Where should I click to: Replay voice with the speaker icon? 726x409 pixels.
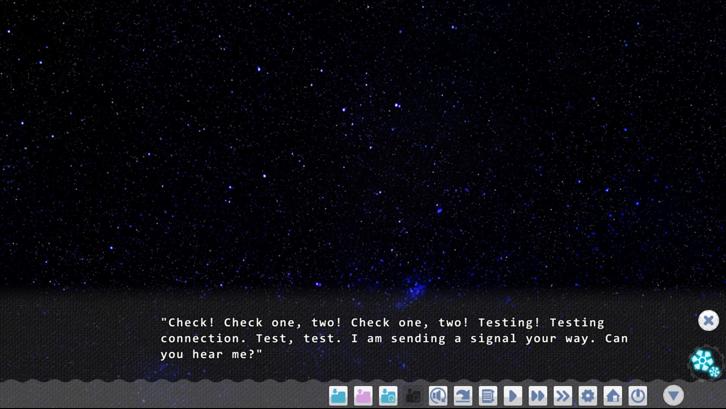tap(438, 396)
